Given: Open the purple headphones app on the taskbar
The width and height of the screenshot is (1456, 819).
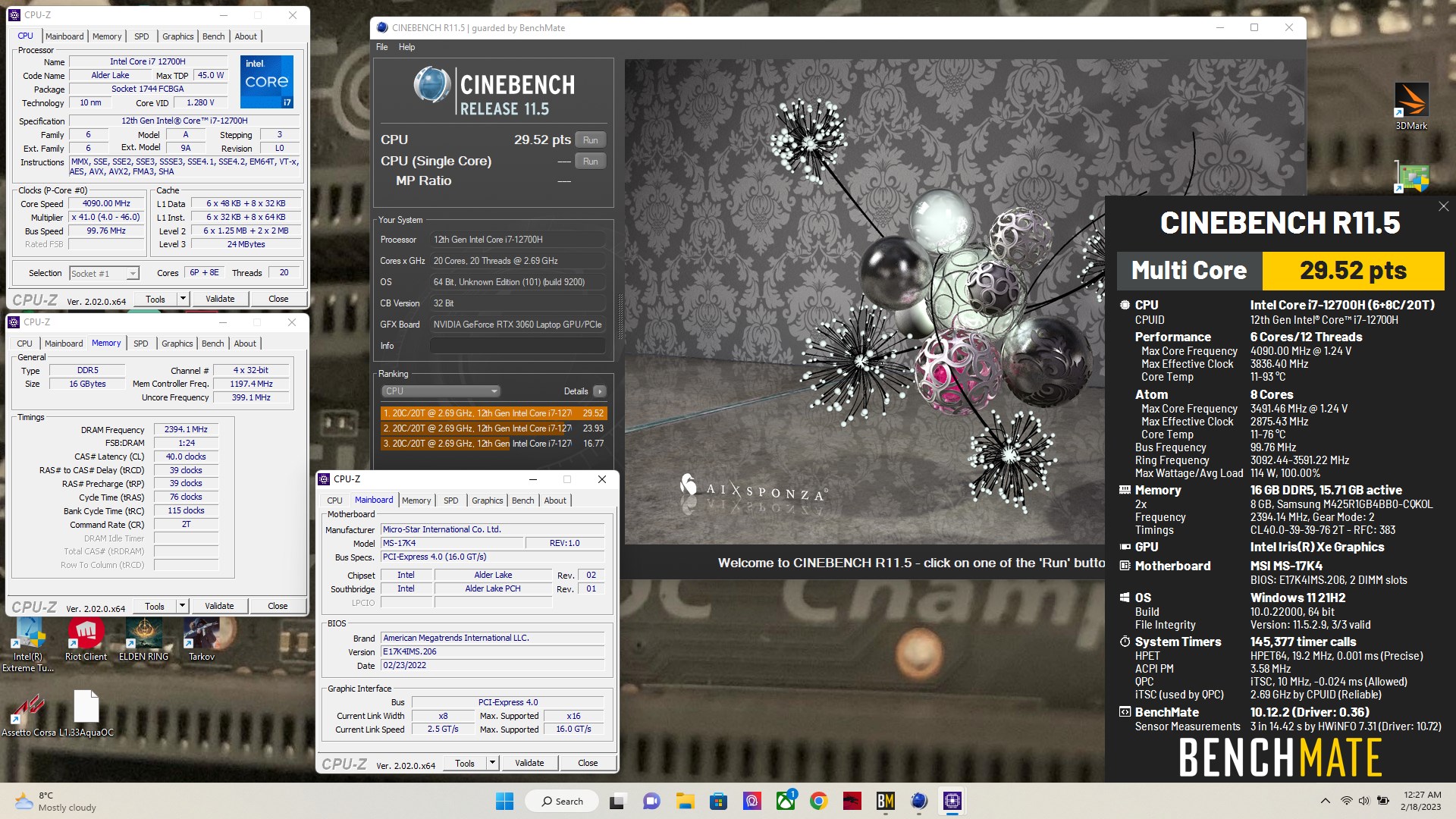Looking at the screenshot, I should 752,801.
